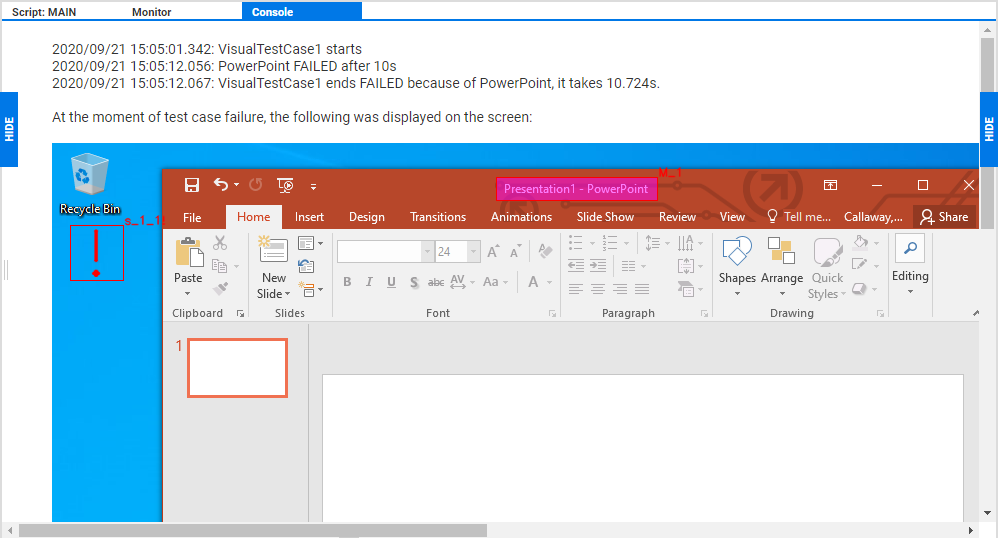Click the Decrease Font Size icon
The height and width of the screenshot is (538, 998).
[515, 251]
